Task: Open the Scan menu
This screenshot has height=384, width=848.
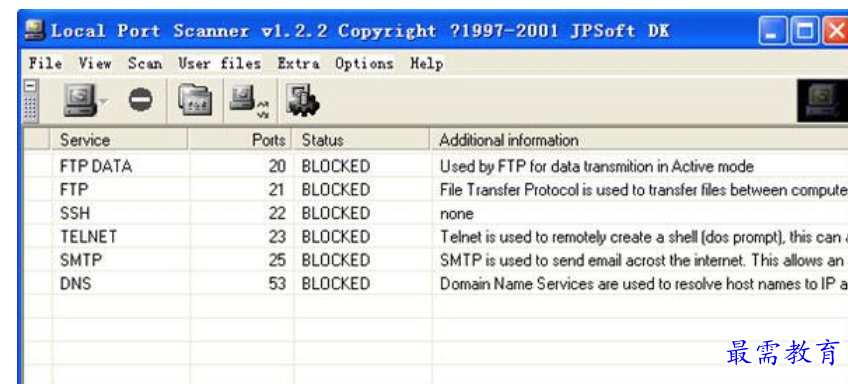Action: pyautogui.click(x=145, y=63)
